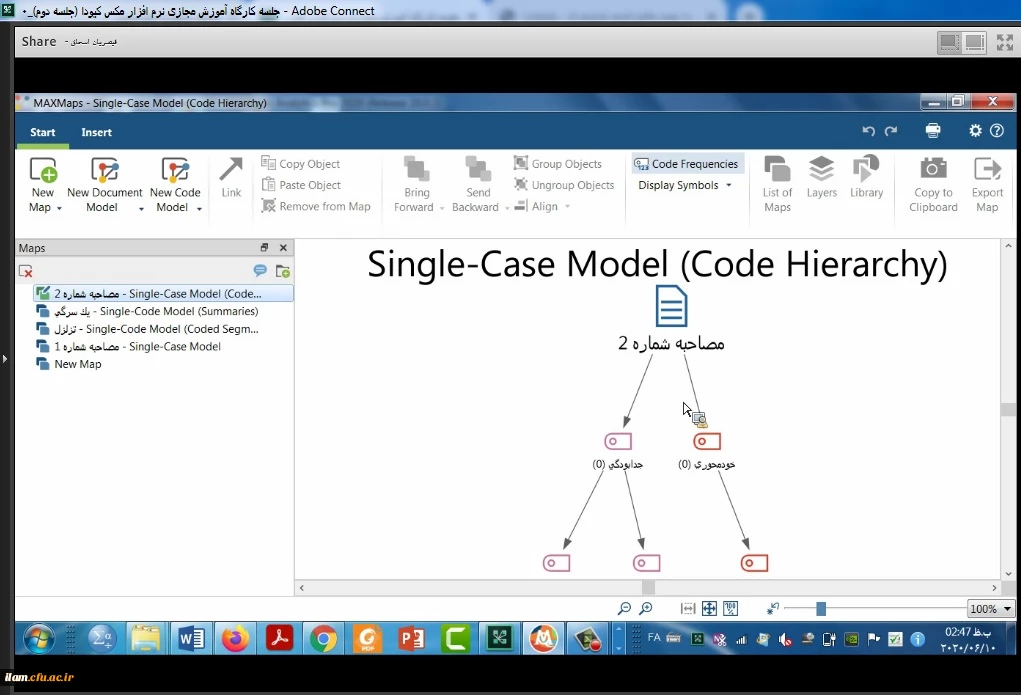
Task: Click the fit-to-window icon in status bar
Action: (x=709, y=609)
